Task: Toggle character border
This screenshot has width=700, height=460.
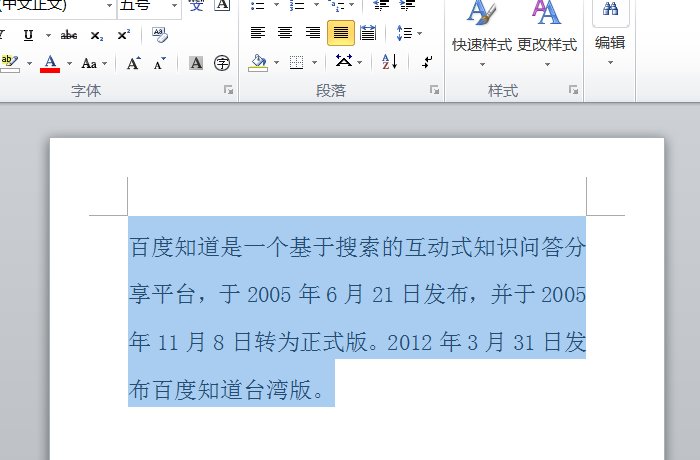Action: pos(222,5)
